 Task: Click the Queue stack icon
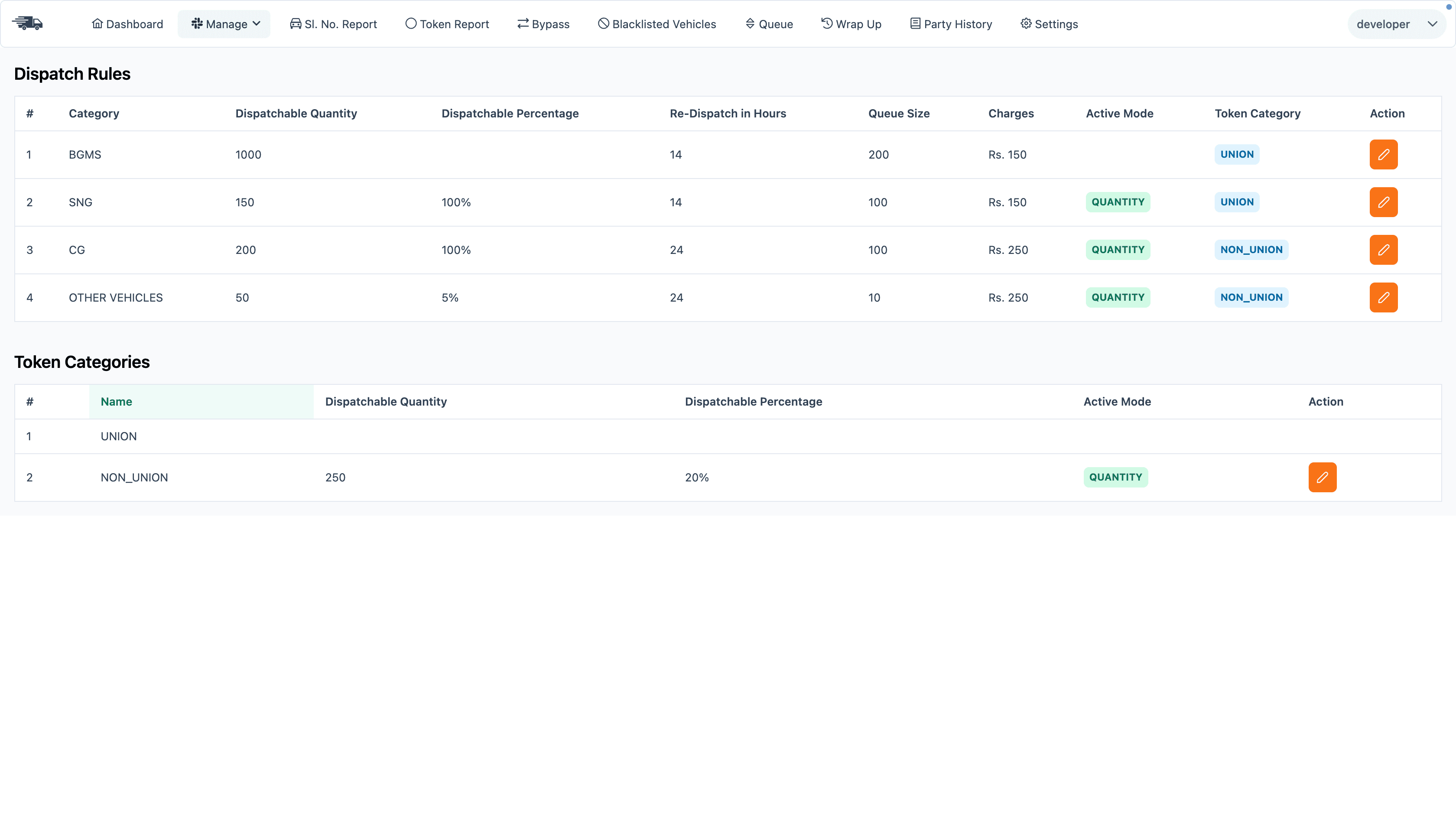tap(750, 23)
